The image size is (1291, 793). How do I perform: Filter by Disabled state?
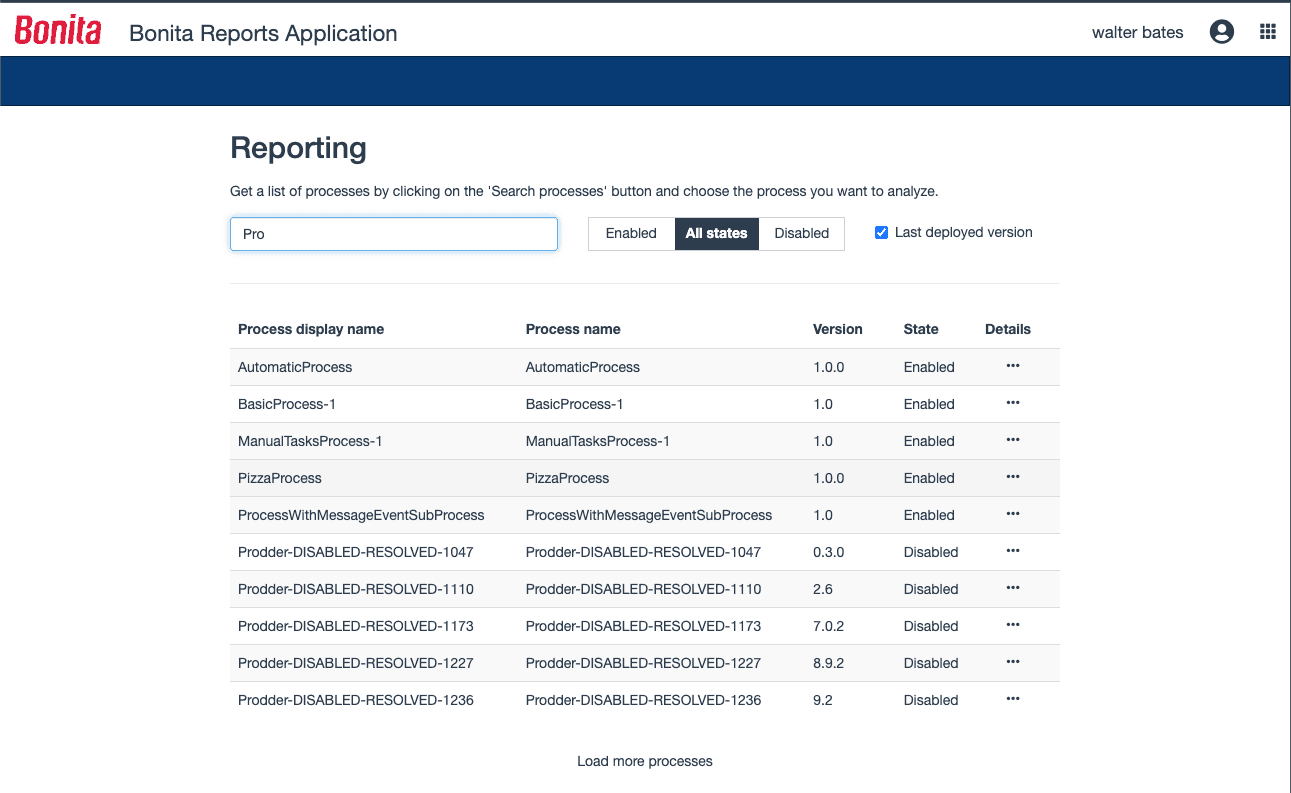coord(801,233)
